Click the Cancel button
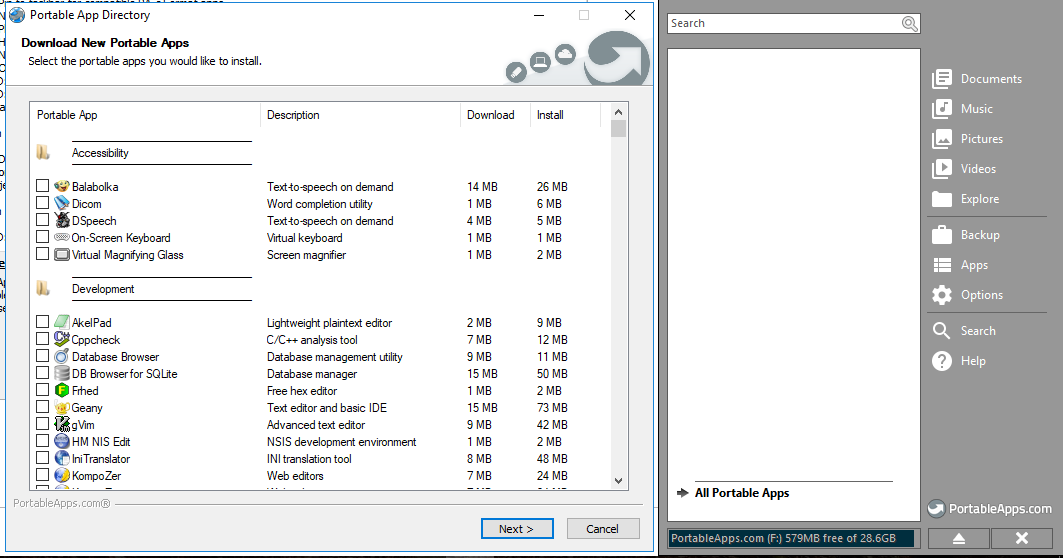1063x558 pixels. [x=603, y=529]
